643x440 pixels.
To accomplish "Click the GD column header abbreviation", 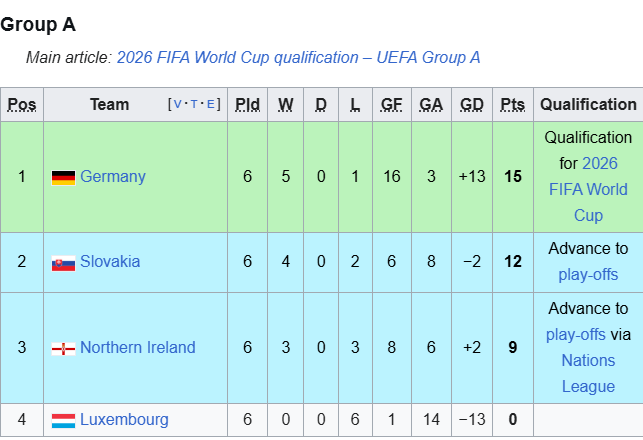I will [472, 104].
